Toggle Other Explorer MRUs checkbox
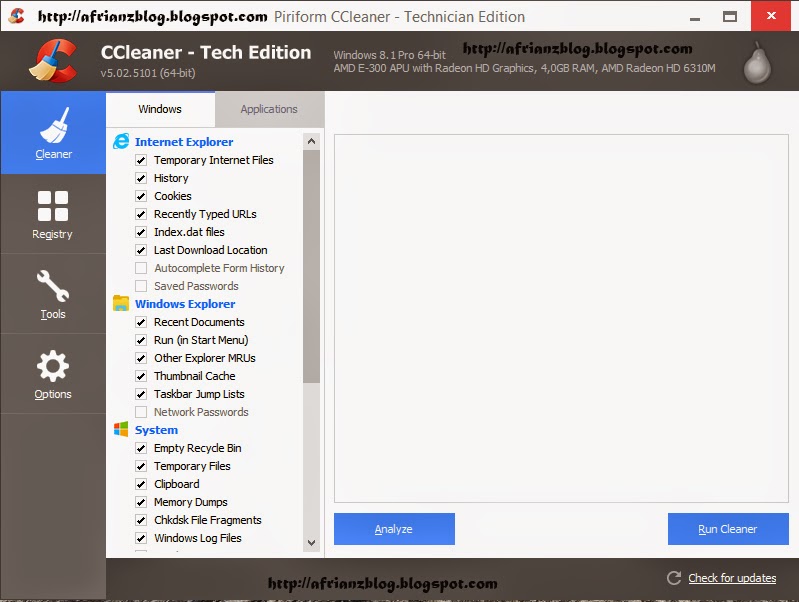799x602 pixels. point(141,358)
